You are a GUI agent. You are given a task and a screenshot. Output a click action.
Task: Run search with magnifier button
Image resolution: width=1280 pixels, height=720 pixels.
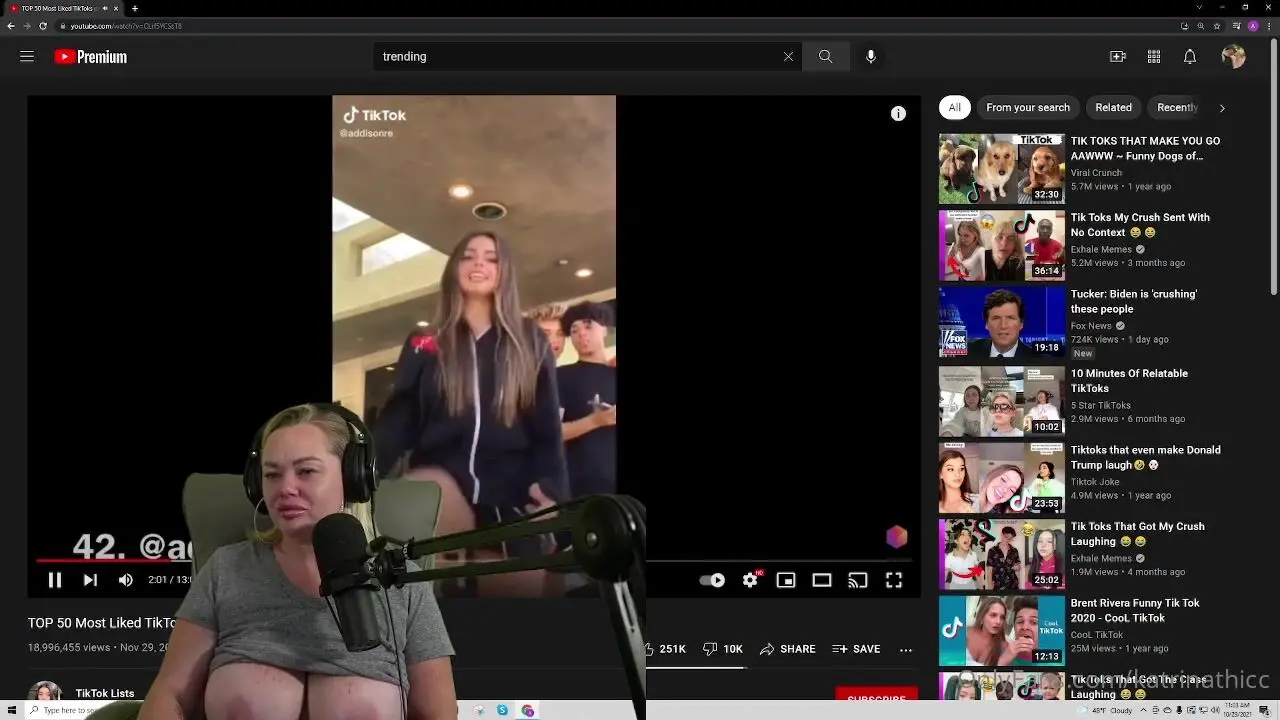click(825, 57)
